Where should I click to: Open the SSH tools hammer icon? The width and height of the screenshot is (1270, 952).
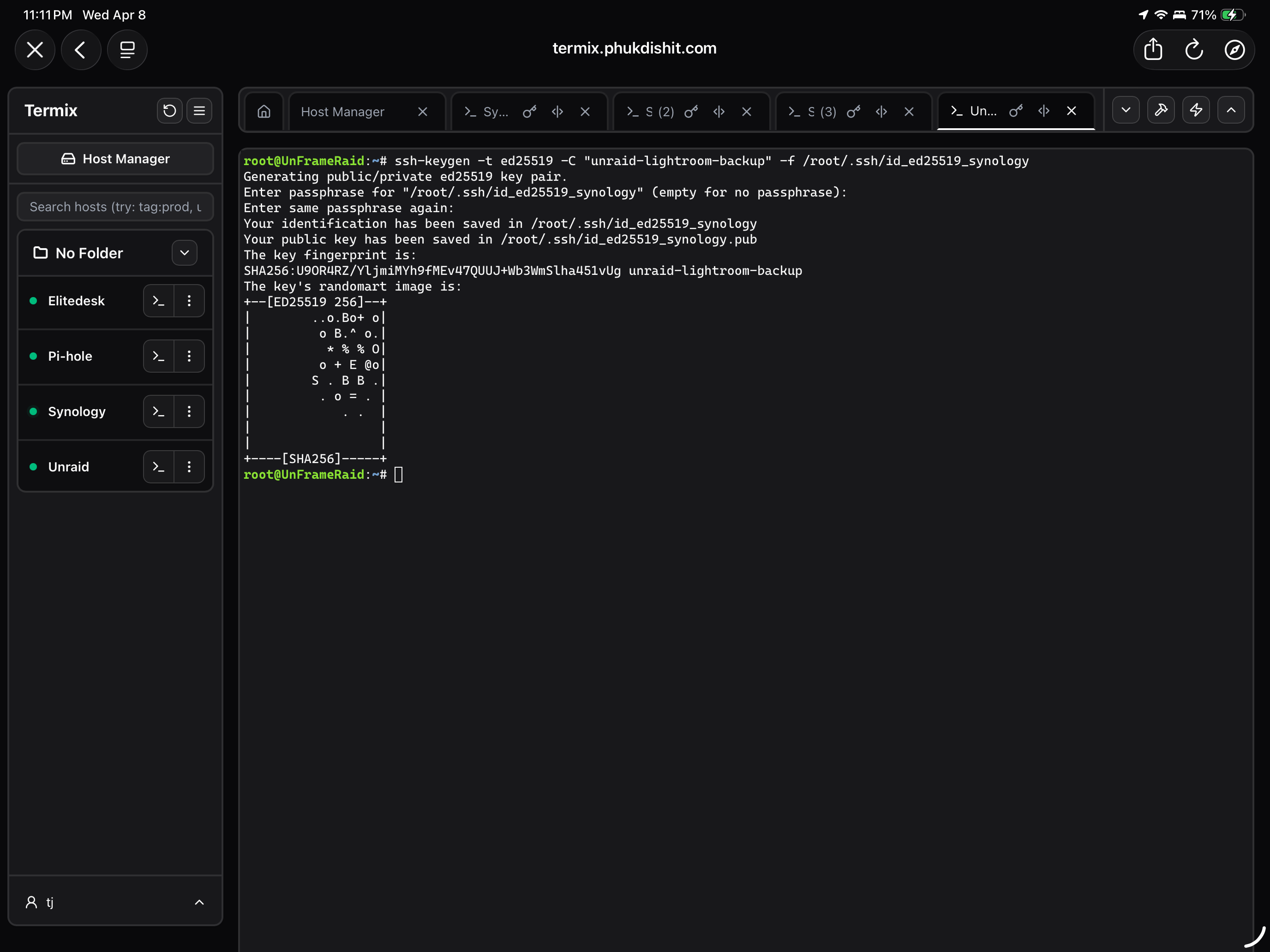click(1161, 110)
